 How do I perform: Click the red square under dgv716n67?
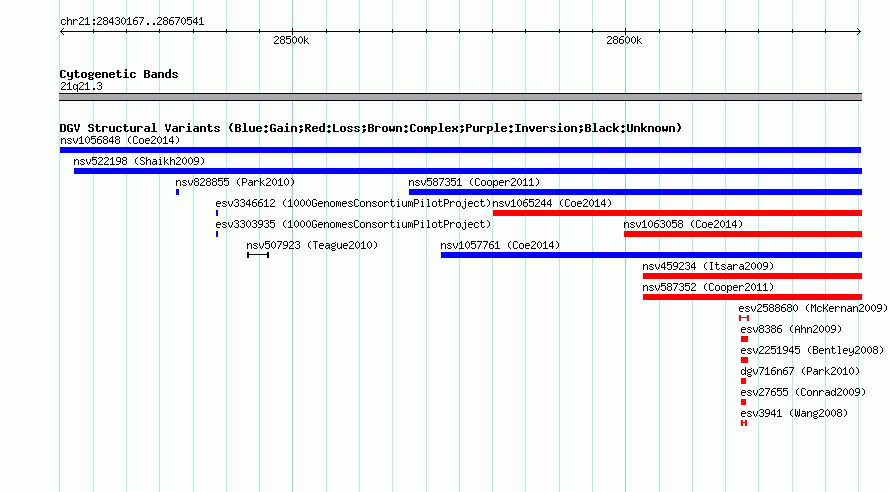coord(744,381)
